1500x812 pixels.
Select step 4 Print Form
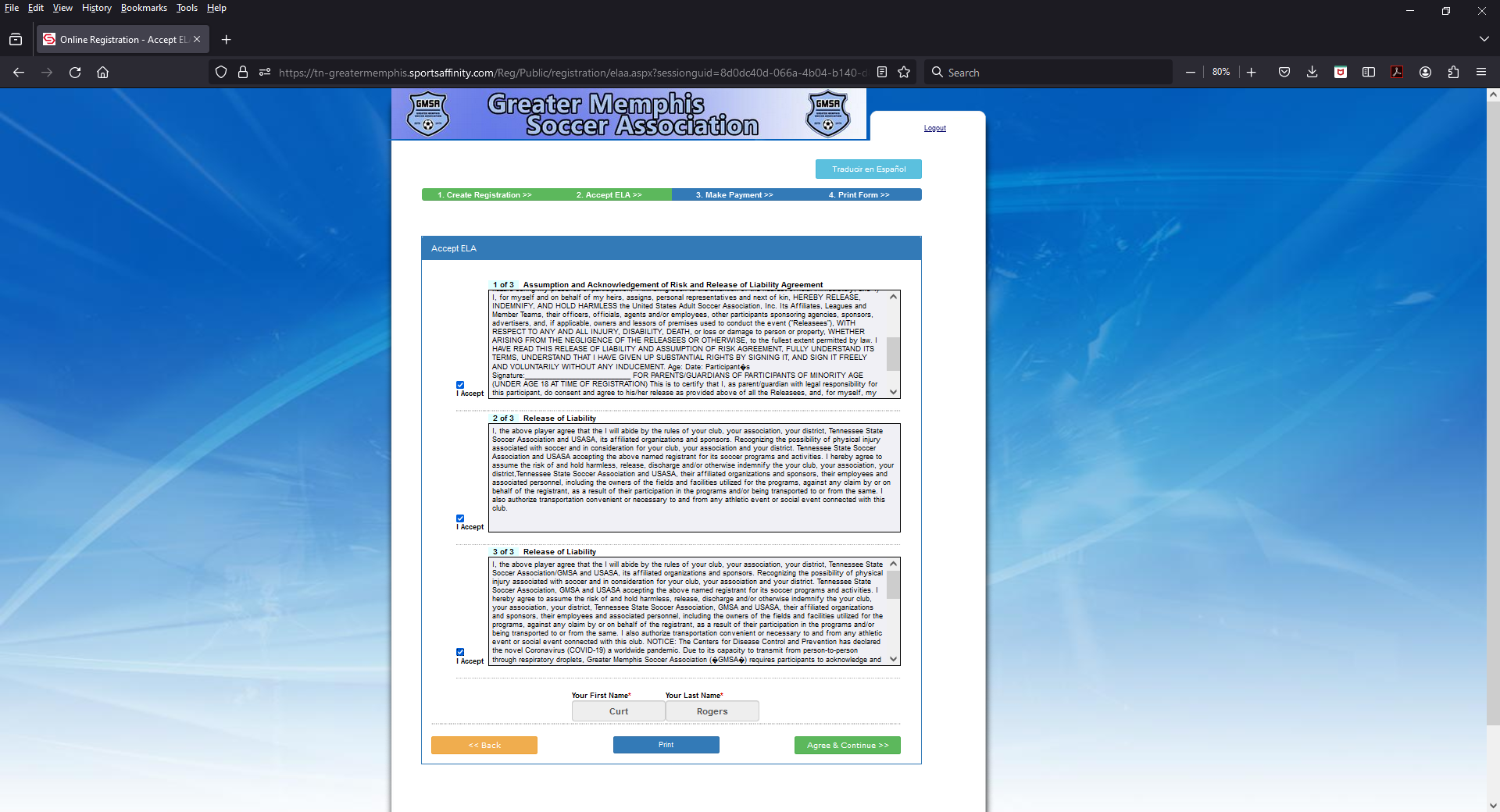click(x=859, y=194)
